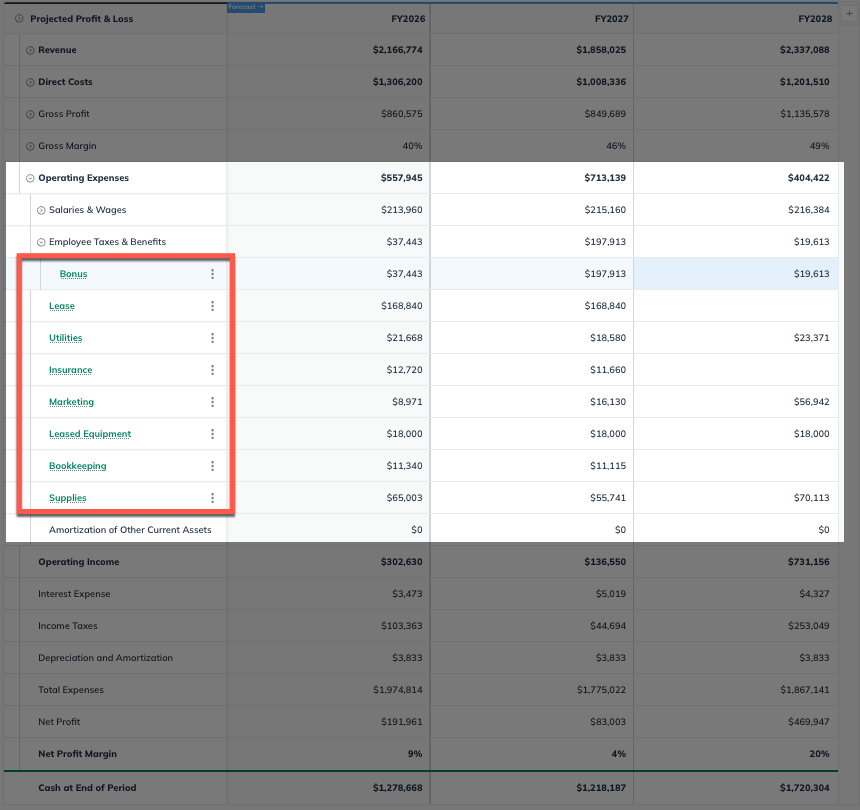The width and height of the screenshot is (860, 810).
Task: Open the Insurance expense link
Action: click(71, 370)
